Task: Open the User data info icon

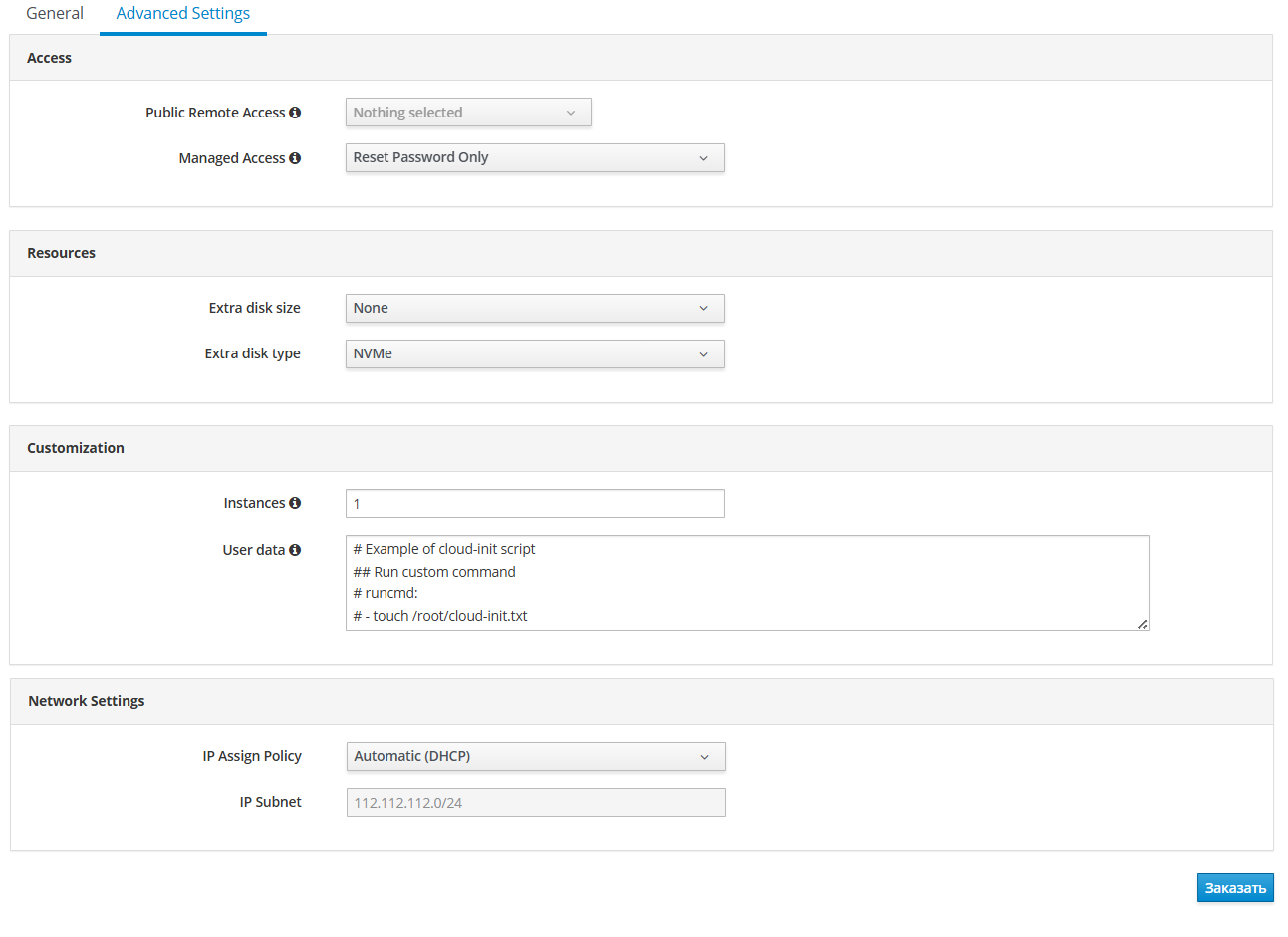Action: click(295, 550)
